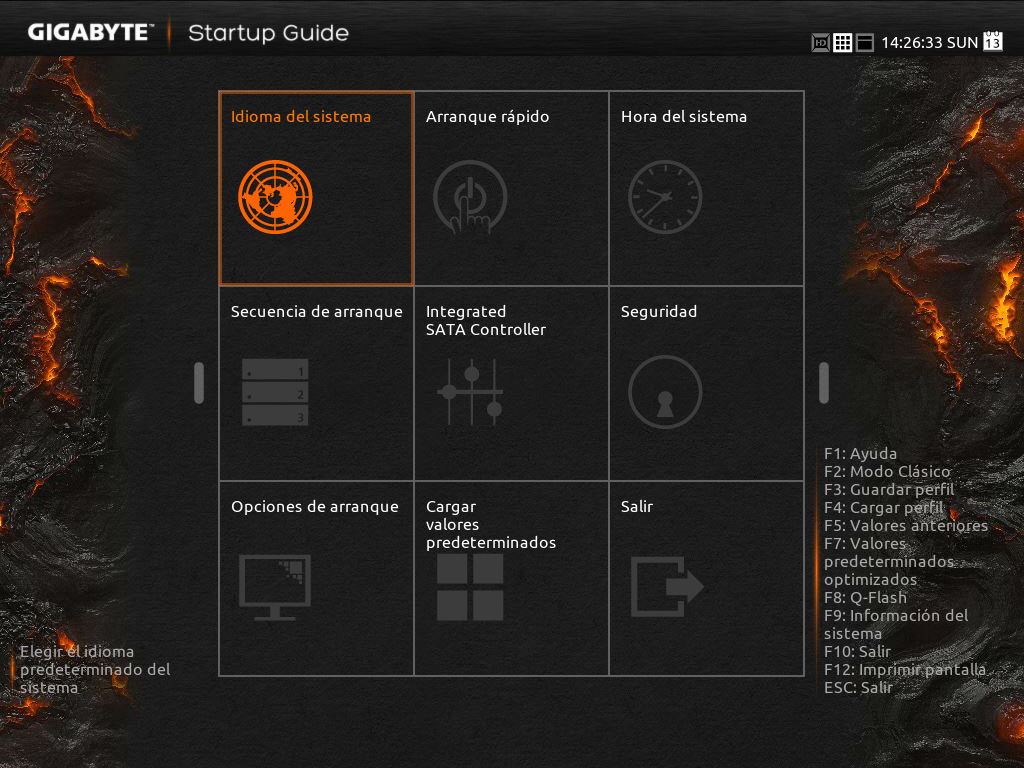Select the Salir tile label

637,507
